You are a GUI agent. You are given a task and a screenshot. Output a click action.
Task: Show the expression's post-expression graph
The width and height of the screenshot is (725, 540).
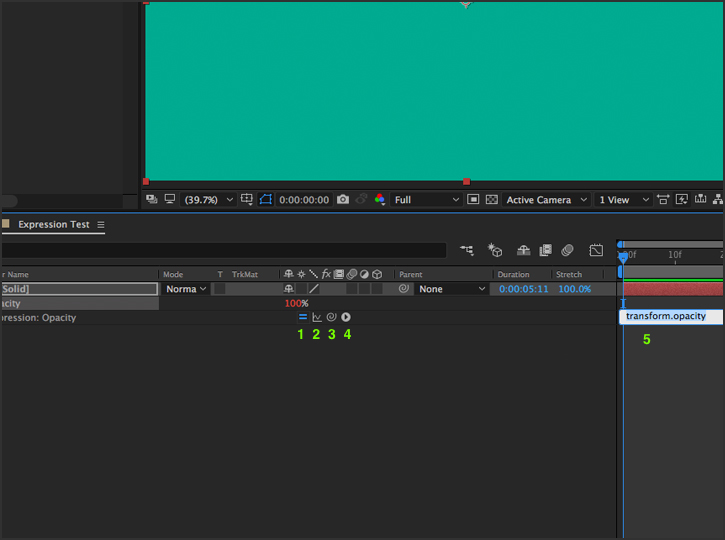tap(317, 317)
